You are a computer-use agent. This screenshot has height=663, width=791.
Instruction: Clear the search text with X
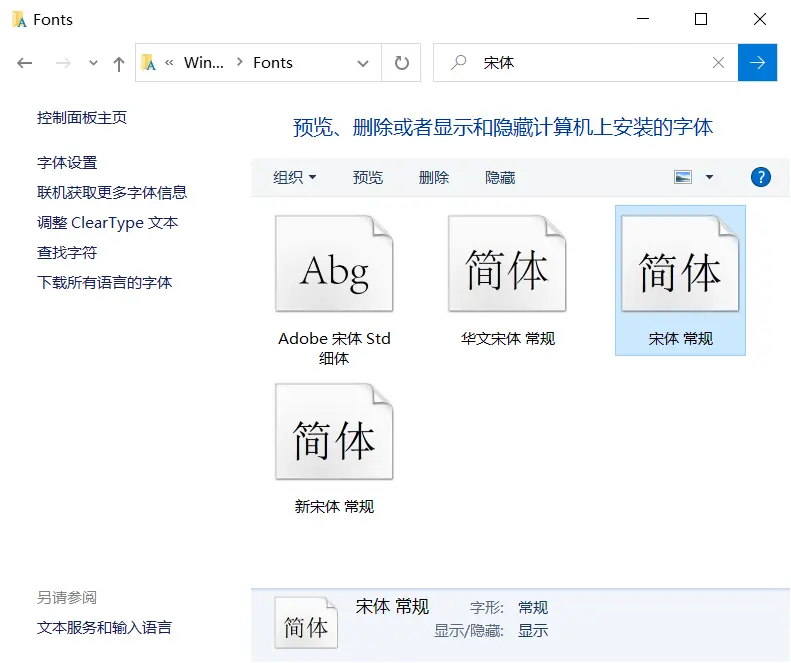pos(718,63)
